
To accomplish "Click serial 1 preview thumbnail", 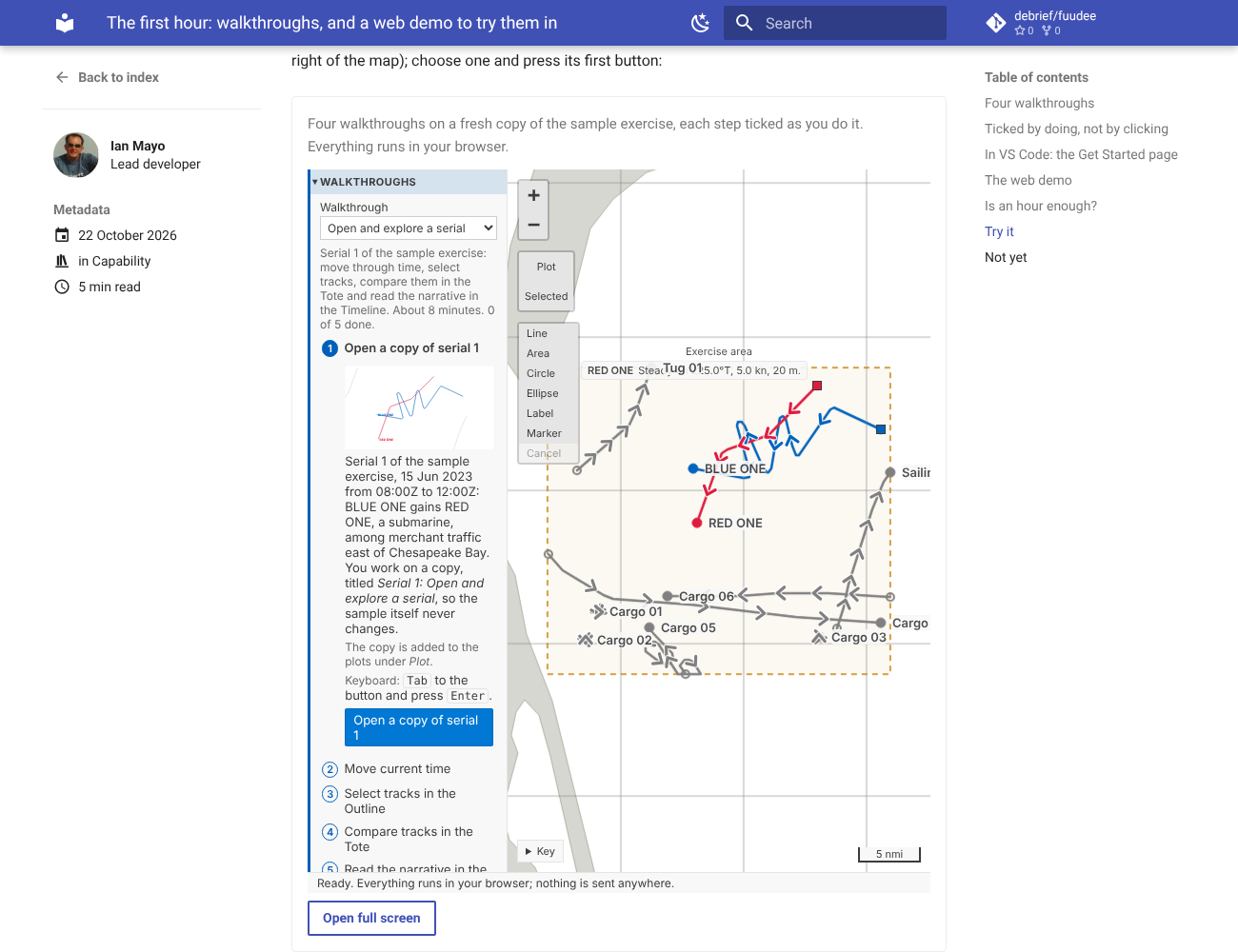I will pos(419,407).
